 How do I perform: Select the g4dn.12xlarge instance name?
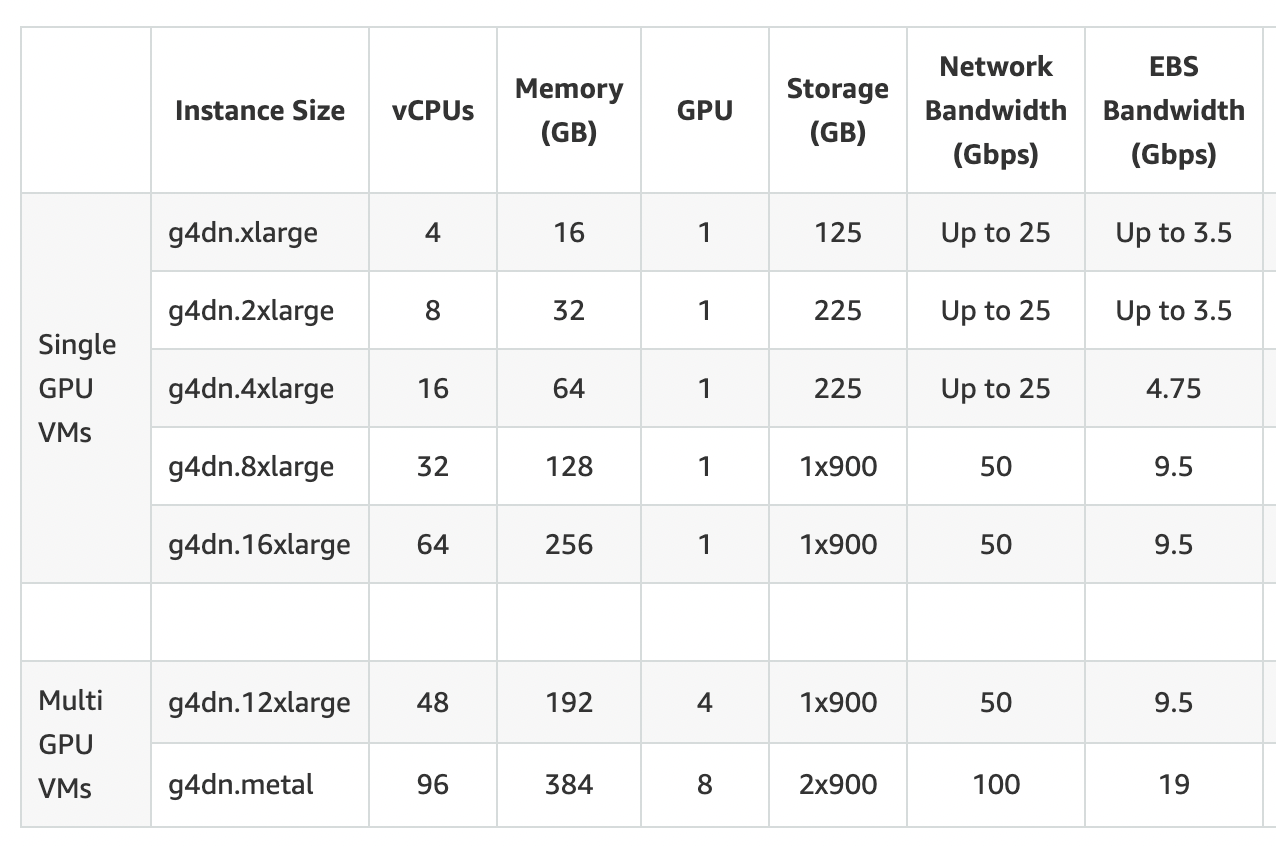(x=259, y=703)
